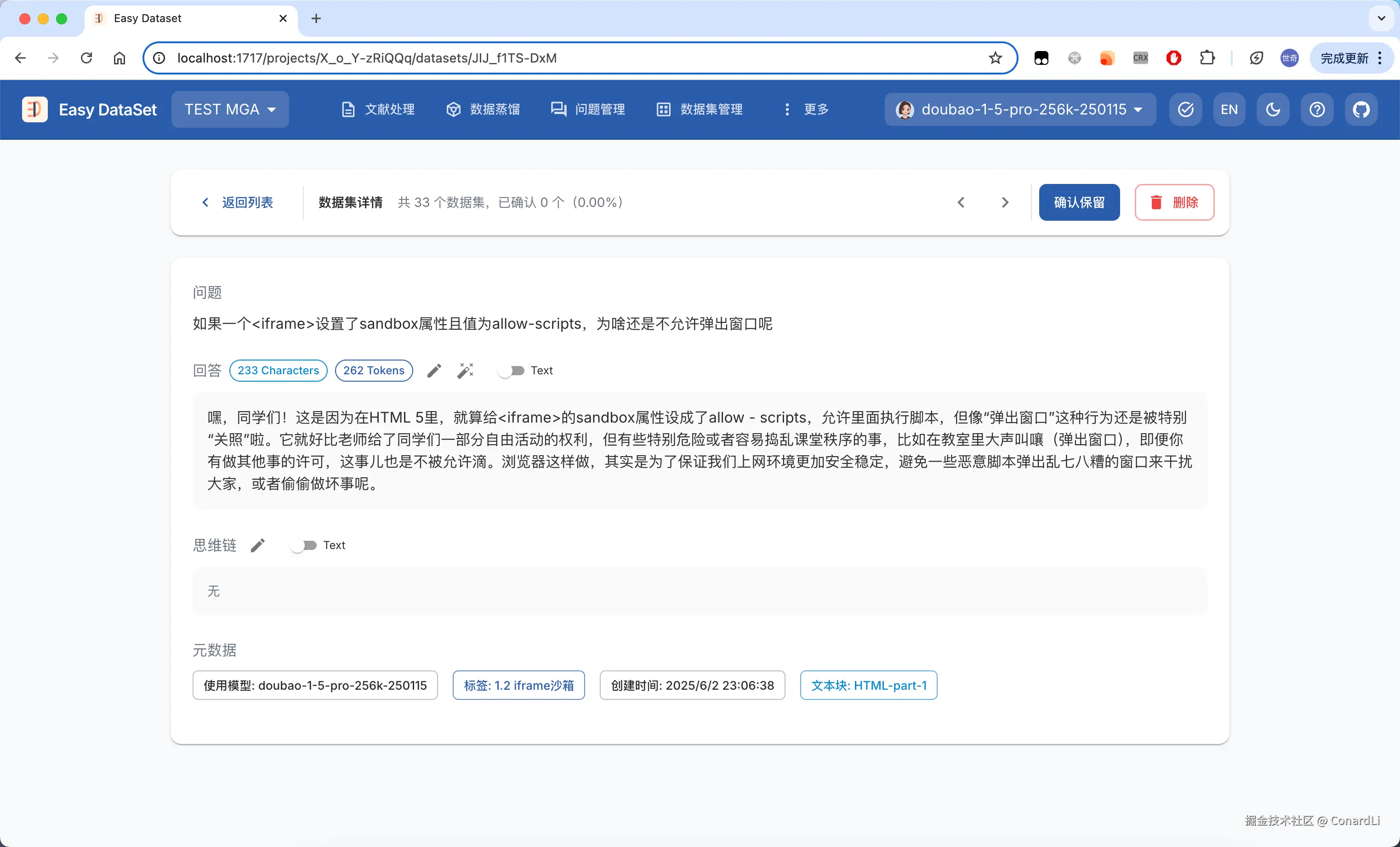Toggle answer Text display switch
Screen dimensions: 1400x847
(511, 371)
